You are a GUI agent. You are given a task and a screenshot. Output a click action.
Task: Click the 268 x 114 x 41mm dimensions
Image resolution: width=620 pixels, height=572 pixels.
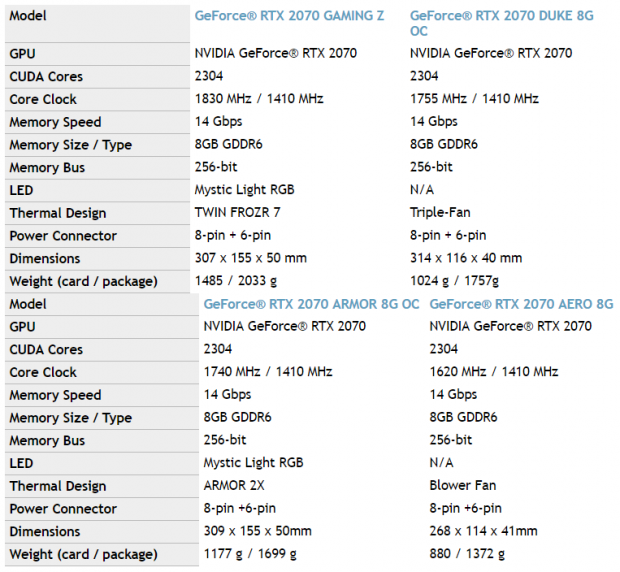483,531
